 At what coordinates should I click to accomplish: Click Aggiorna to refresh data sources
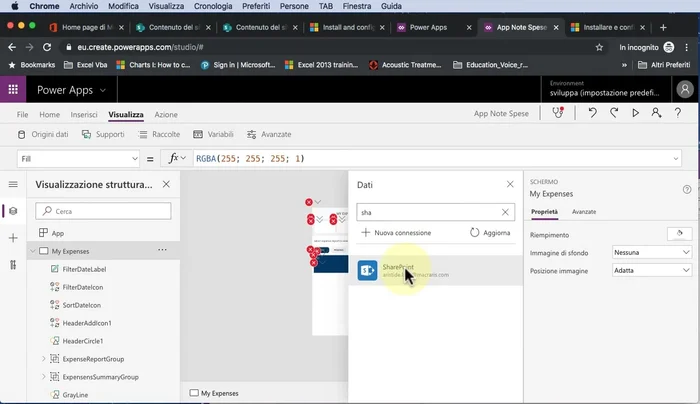click(490, 232)
